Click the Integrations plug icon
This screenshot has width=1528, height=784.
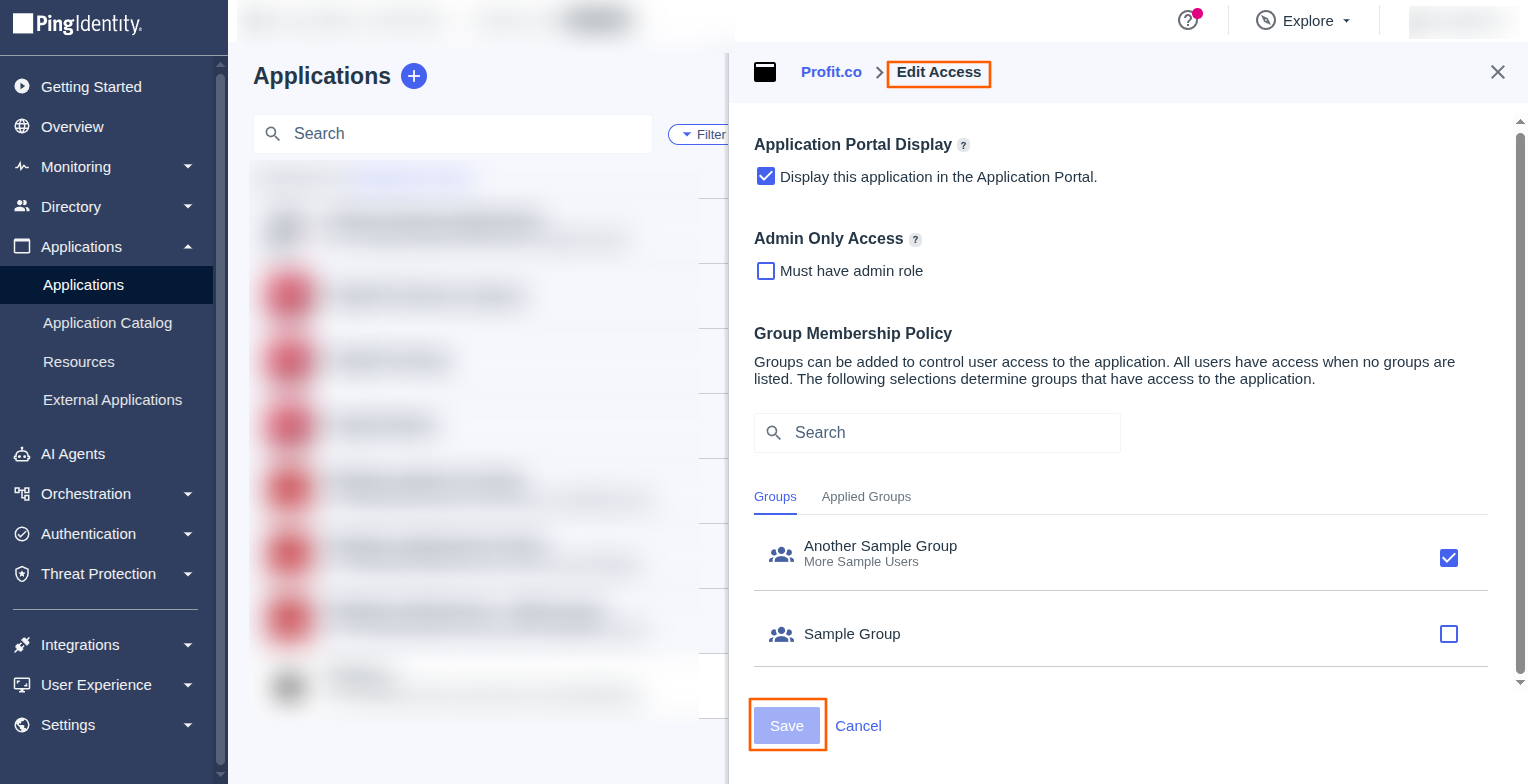click(x=22, y=645)
